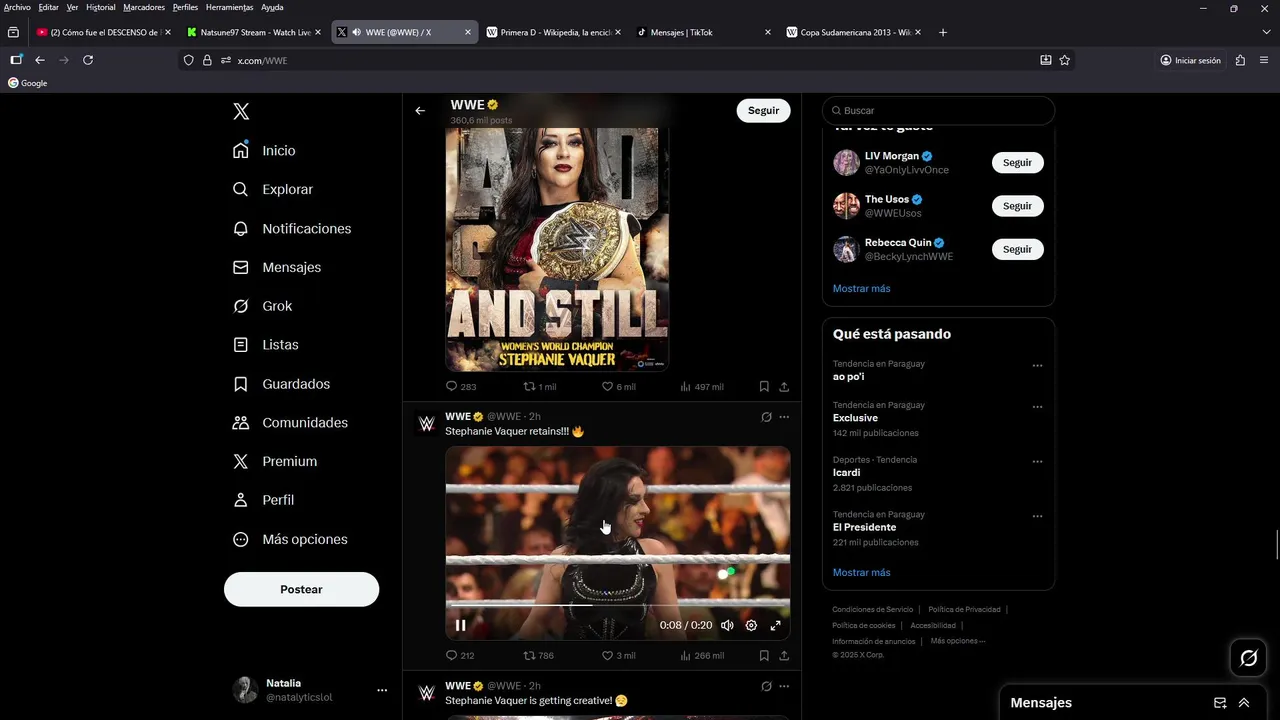Open floating Grok button
The height and width of the screenshot is (720, 1280).
tap(1248, 658)
